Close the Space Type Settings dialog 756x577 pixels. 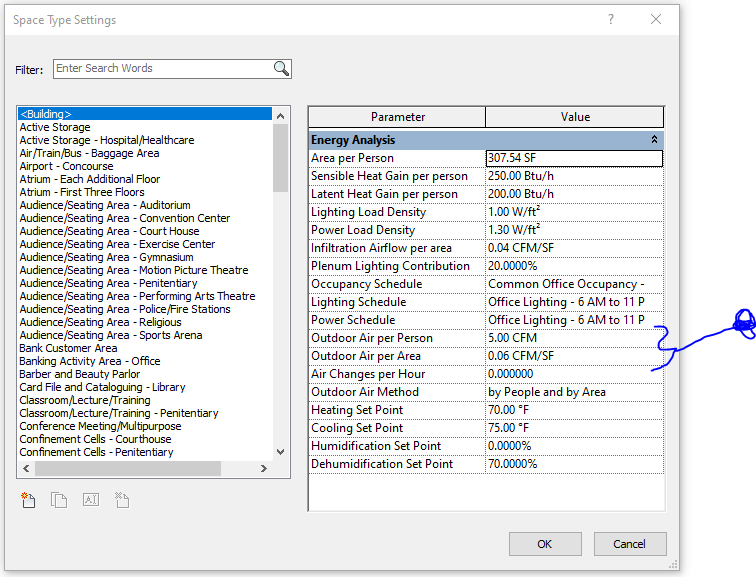tap(656, 19)
